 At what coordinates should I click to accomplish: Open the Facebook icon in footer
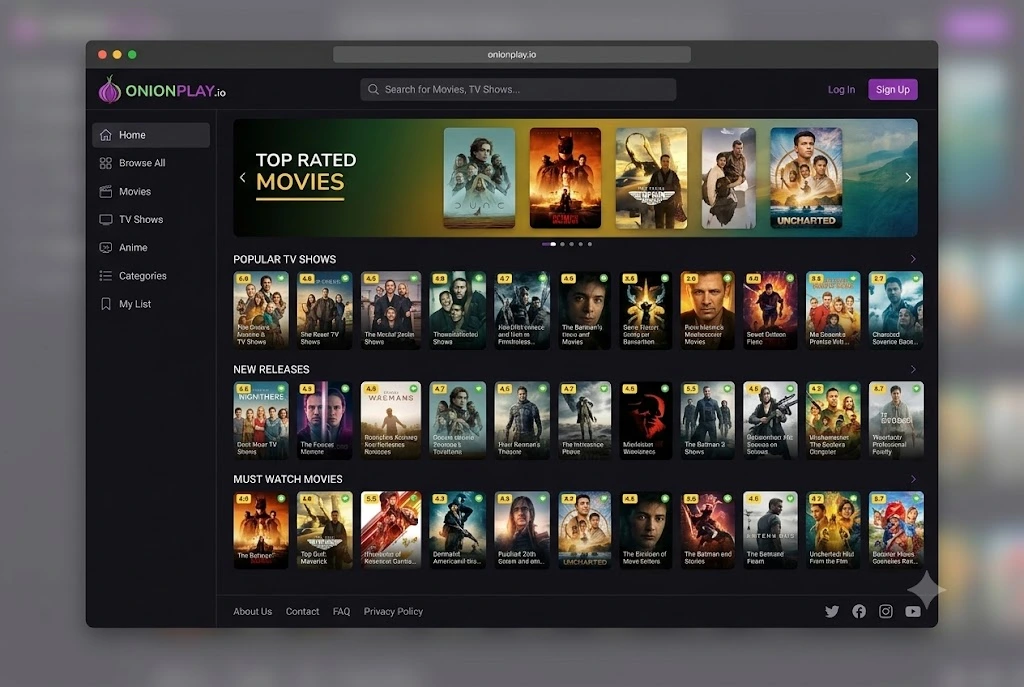pyautogui.click(x=859, y=611)
